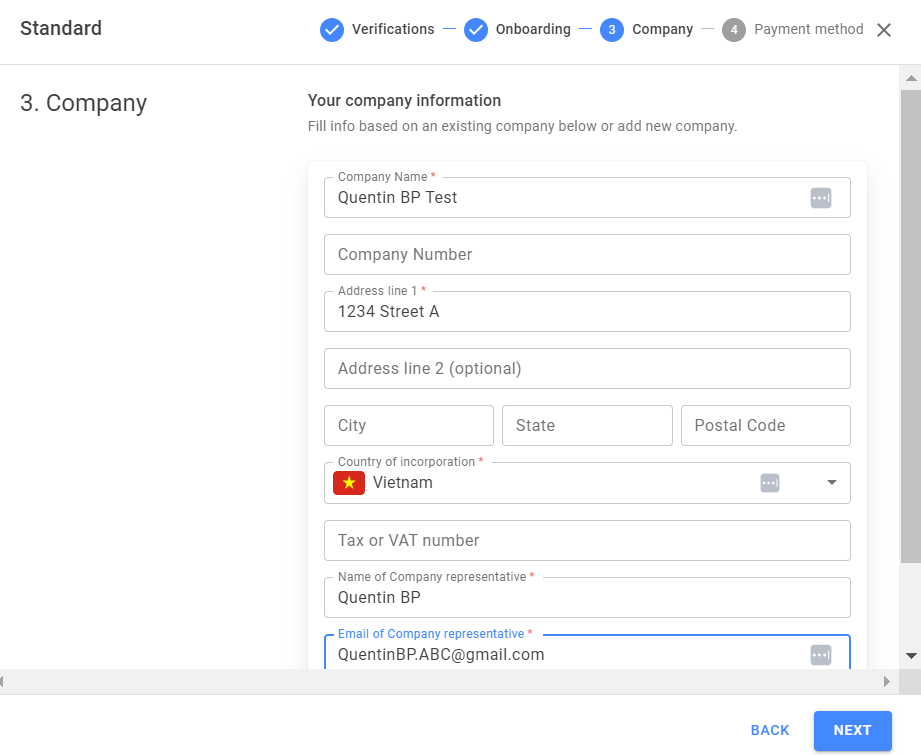Focus the Tax or VAT number field

[587, 541]
